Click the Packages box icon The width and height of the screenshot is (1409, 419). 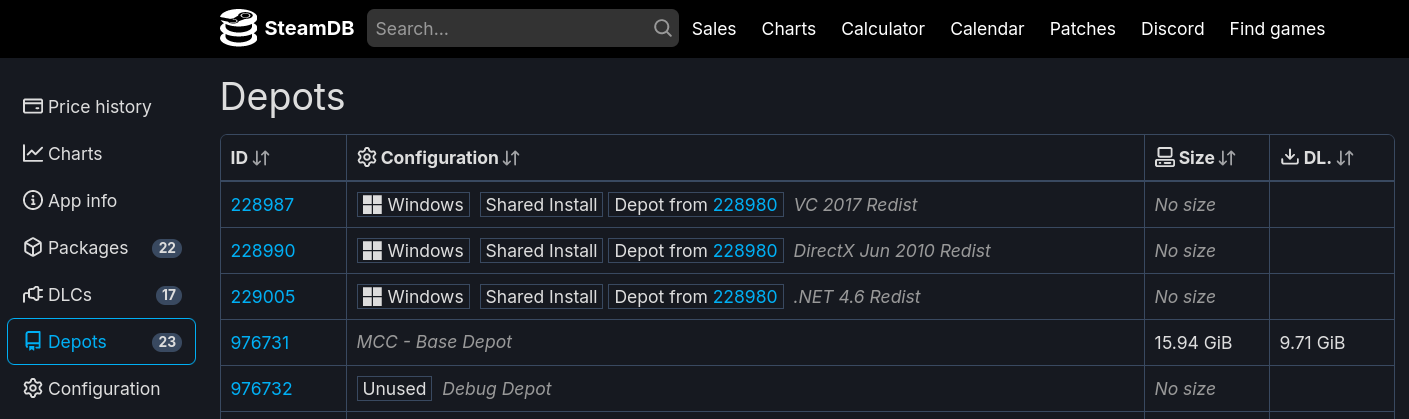pos(32,247)
